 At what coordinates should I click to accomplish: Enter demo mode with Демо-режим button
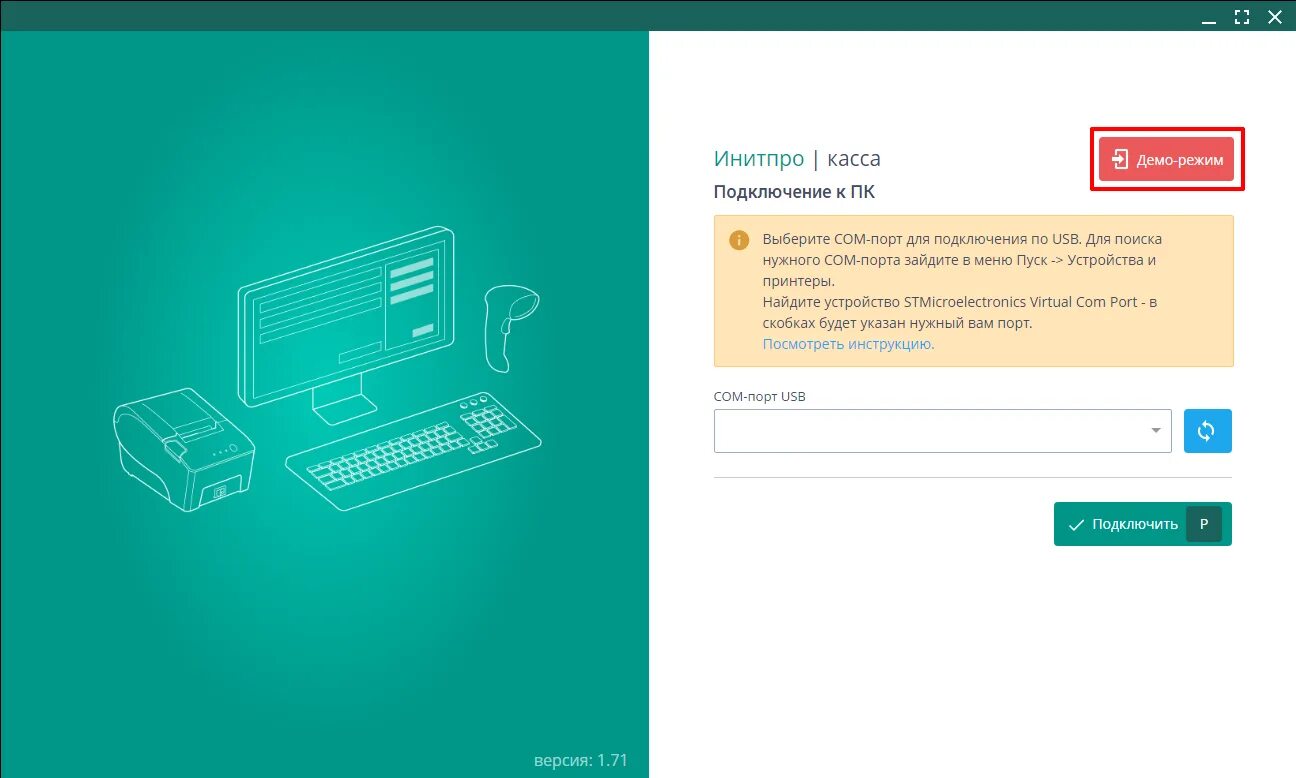[1166, 159]
